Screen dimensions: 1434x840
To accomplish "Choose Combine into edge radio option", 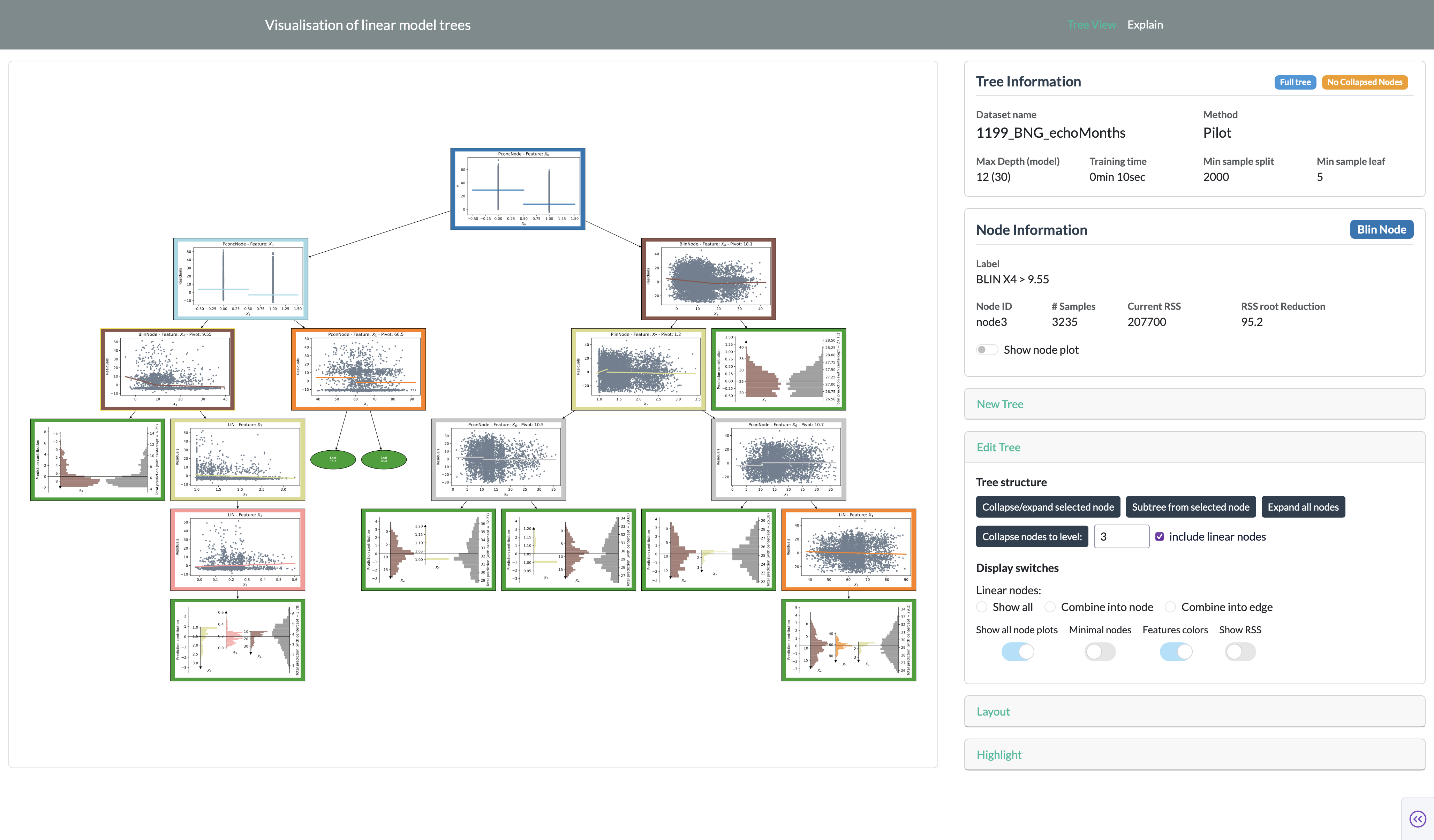I will pos(1170,607).
